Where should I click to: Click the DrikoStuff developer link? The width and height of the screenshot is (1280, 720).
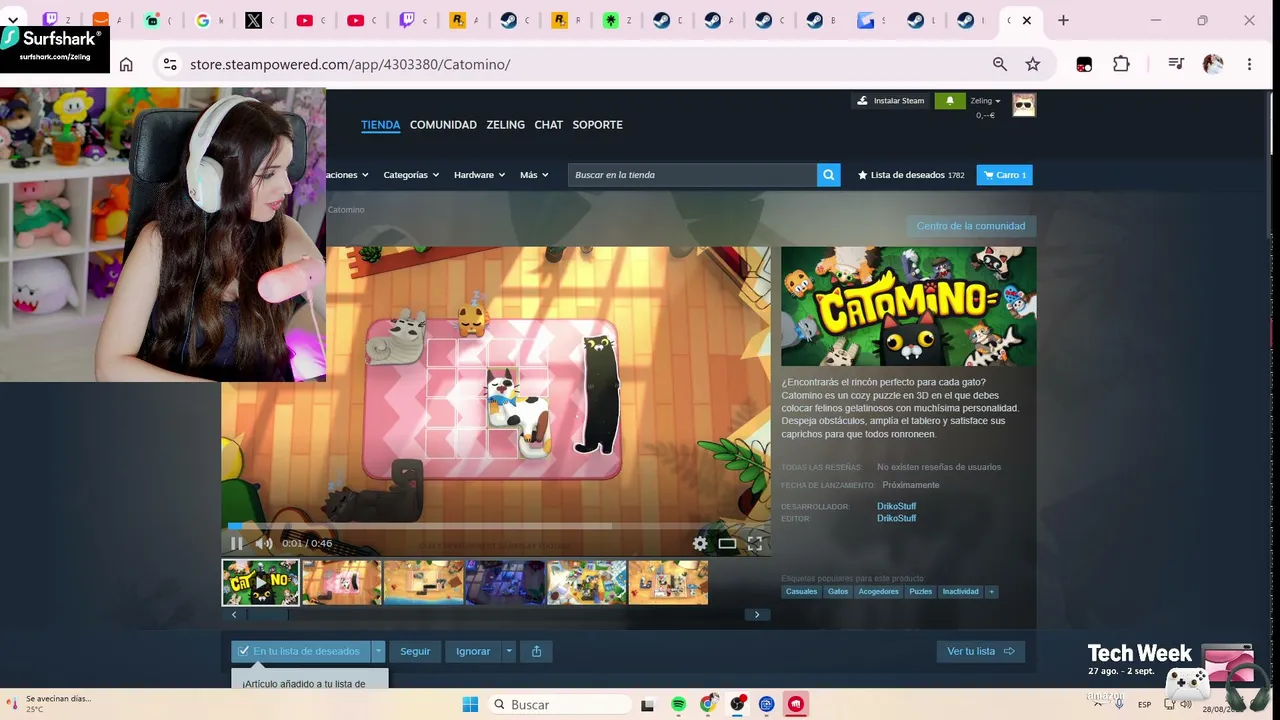(x=896, y=506)
